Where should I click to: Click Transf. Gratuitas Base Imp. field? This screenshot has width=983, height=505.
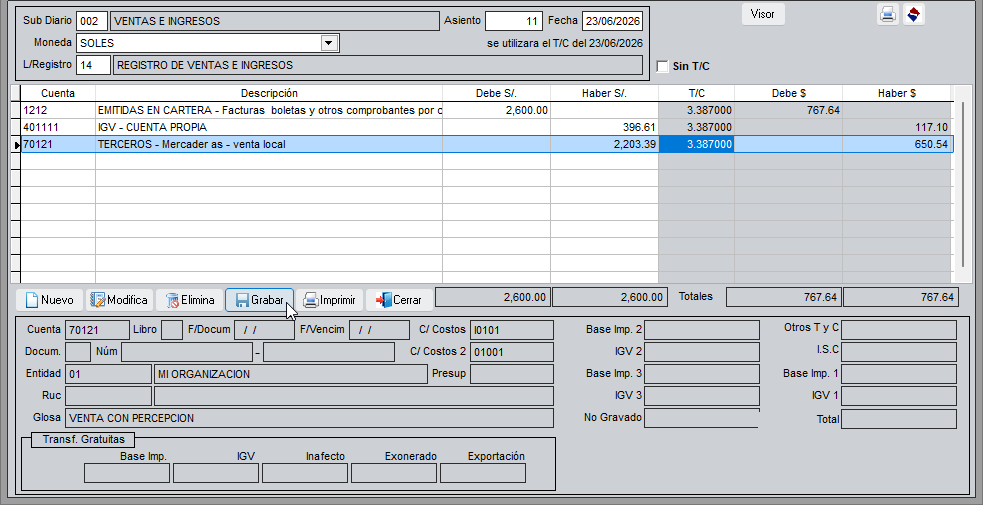(x=127, y=473)
